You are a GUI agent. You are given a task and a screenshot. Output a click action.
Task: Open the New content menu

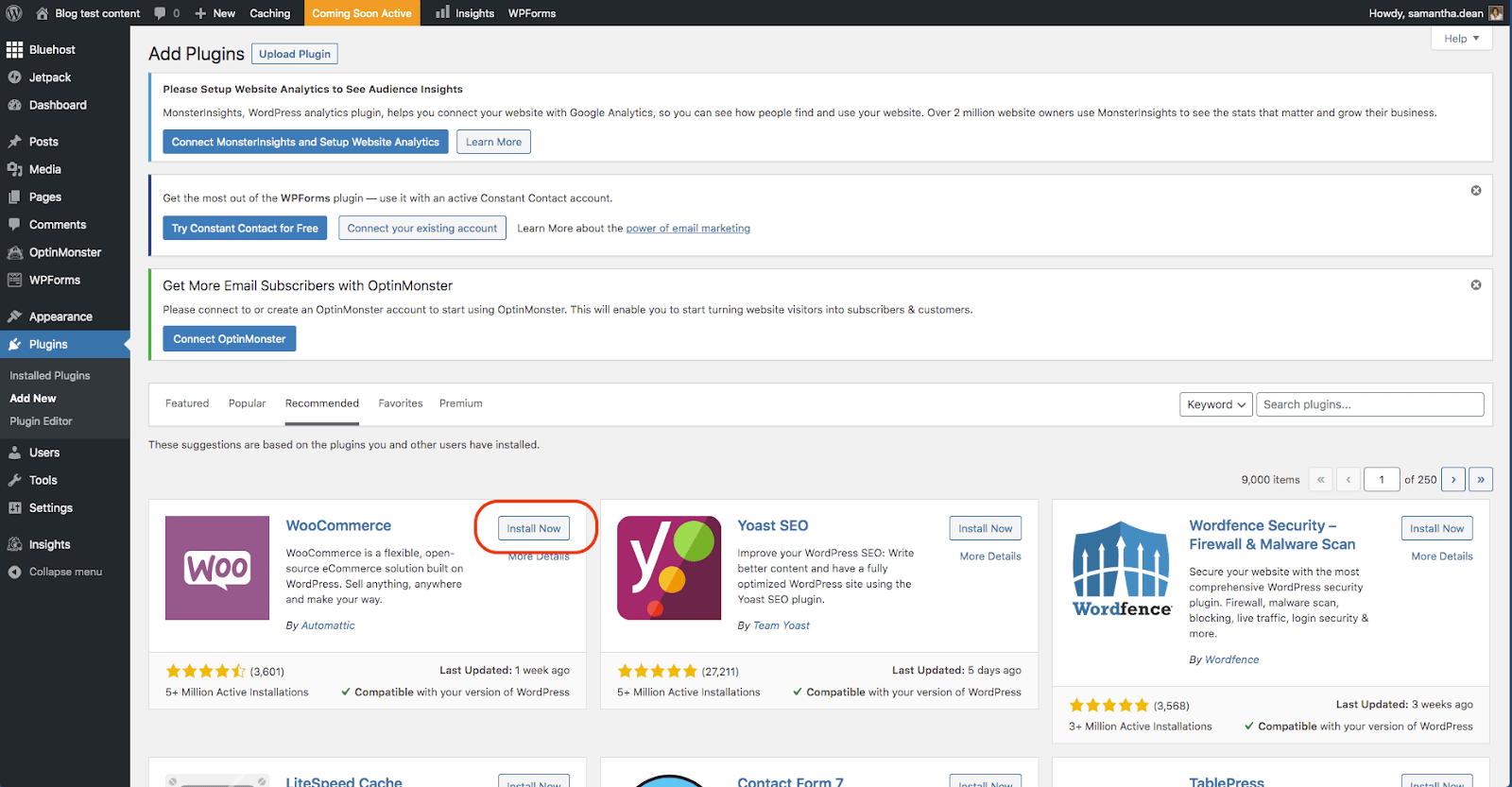pyautogui.click(x=215, y=13)
